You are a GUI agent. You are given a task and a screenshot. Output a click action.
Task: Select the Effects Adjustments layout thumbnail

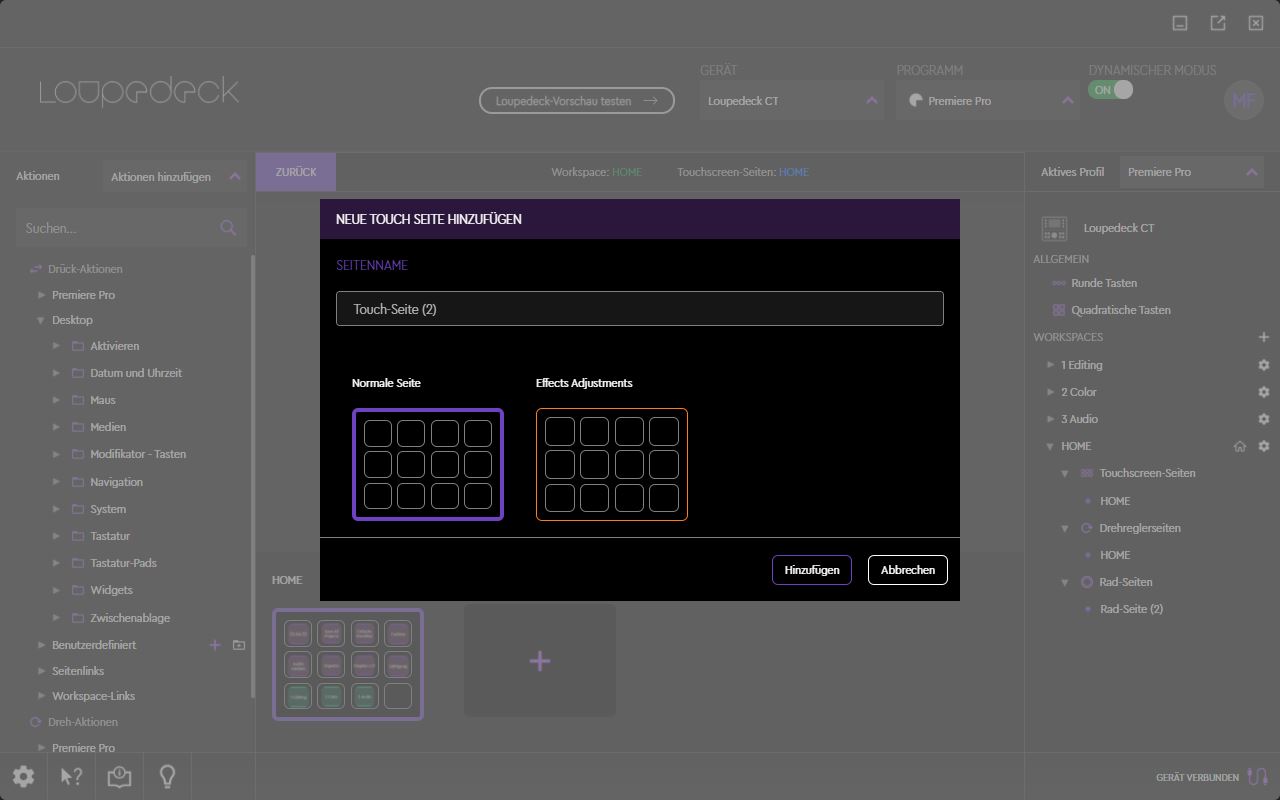pos(612,464)
